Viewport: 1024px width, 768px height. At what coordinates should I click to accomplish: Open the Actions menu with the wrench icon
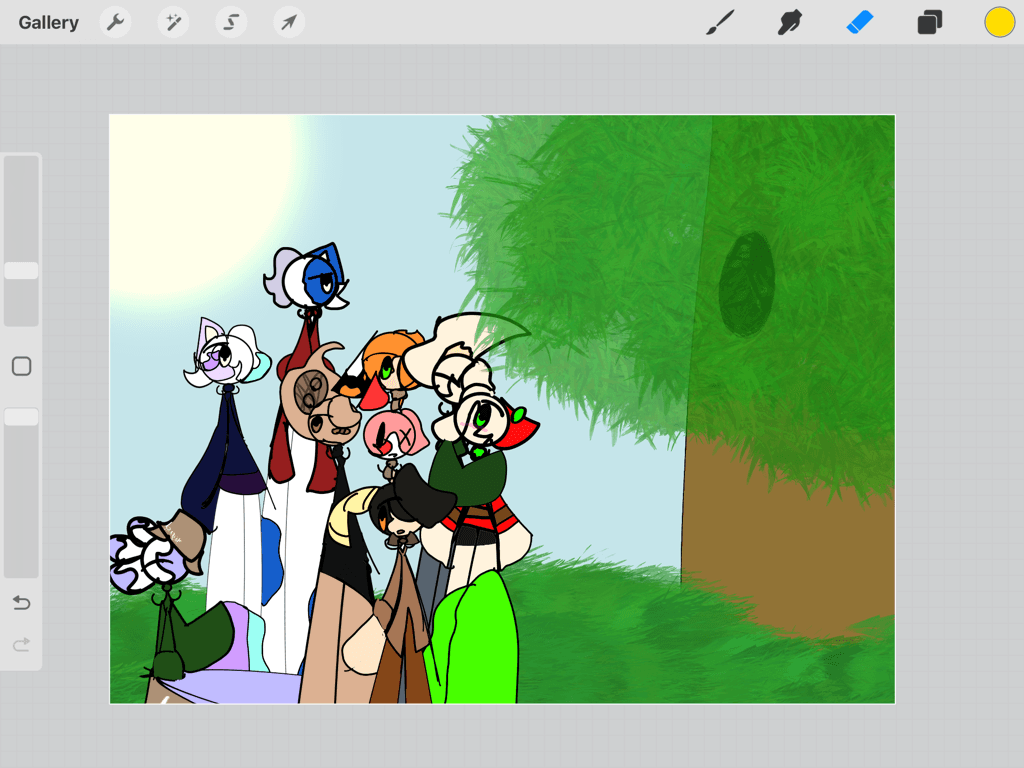115,22
